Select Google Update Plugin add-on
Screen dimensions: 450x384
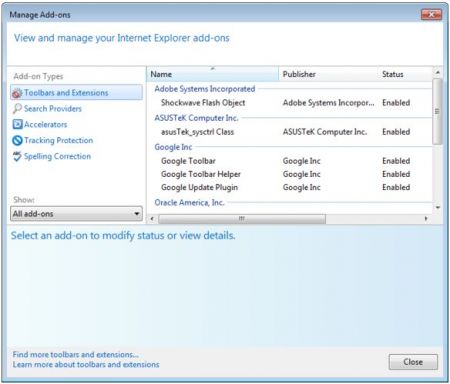[x=199, y=187]
